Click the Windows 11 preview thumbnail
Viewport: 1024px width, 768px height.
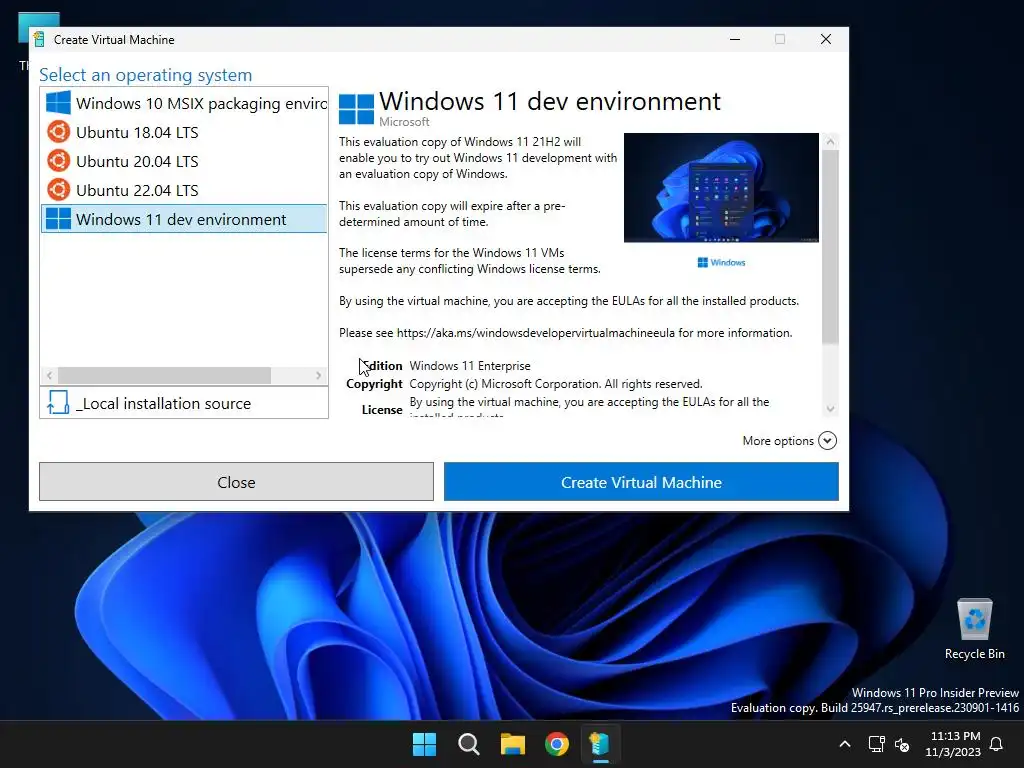[x=721, y=188]
